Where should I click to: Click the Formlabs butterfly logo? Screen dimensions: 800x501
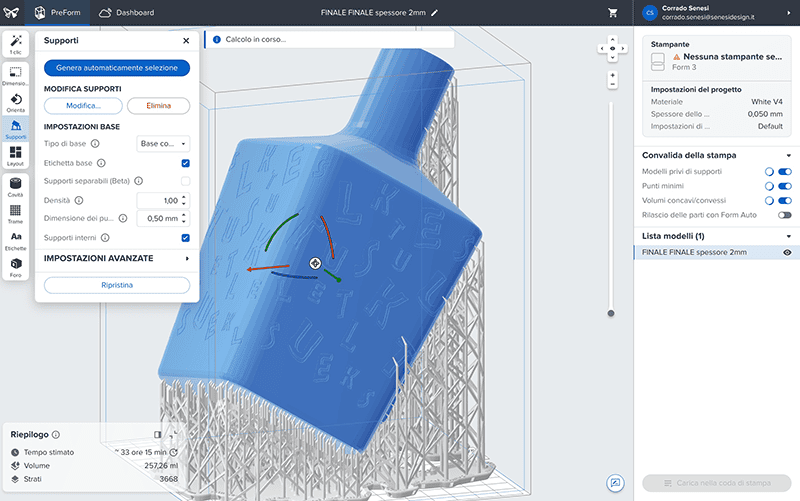click(x=11, y=12)
